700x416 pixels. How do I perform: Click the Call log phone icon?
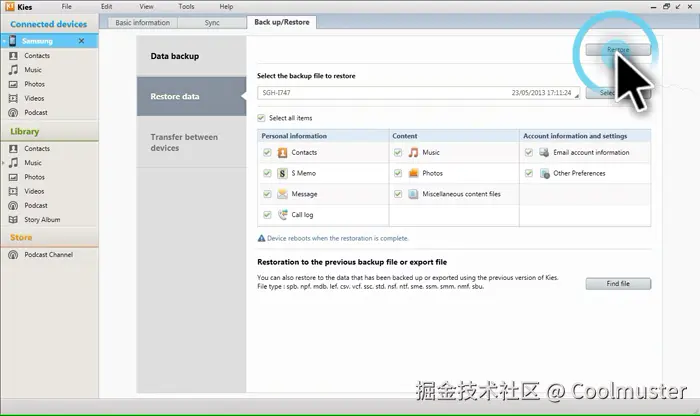click(283, 215)
